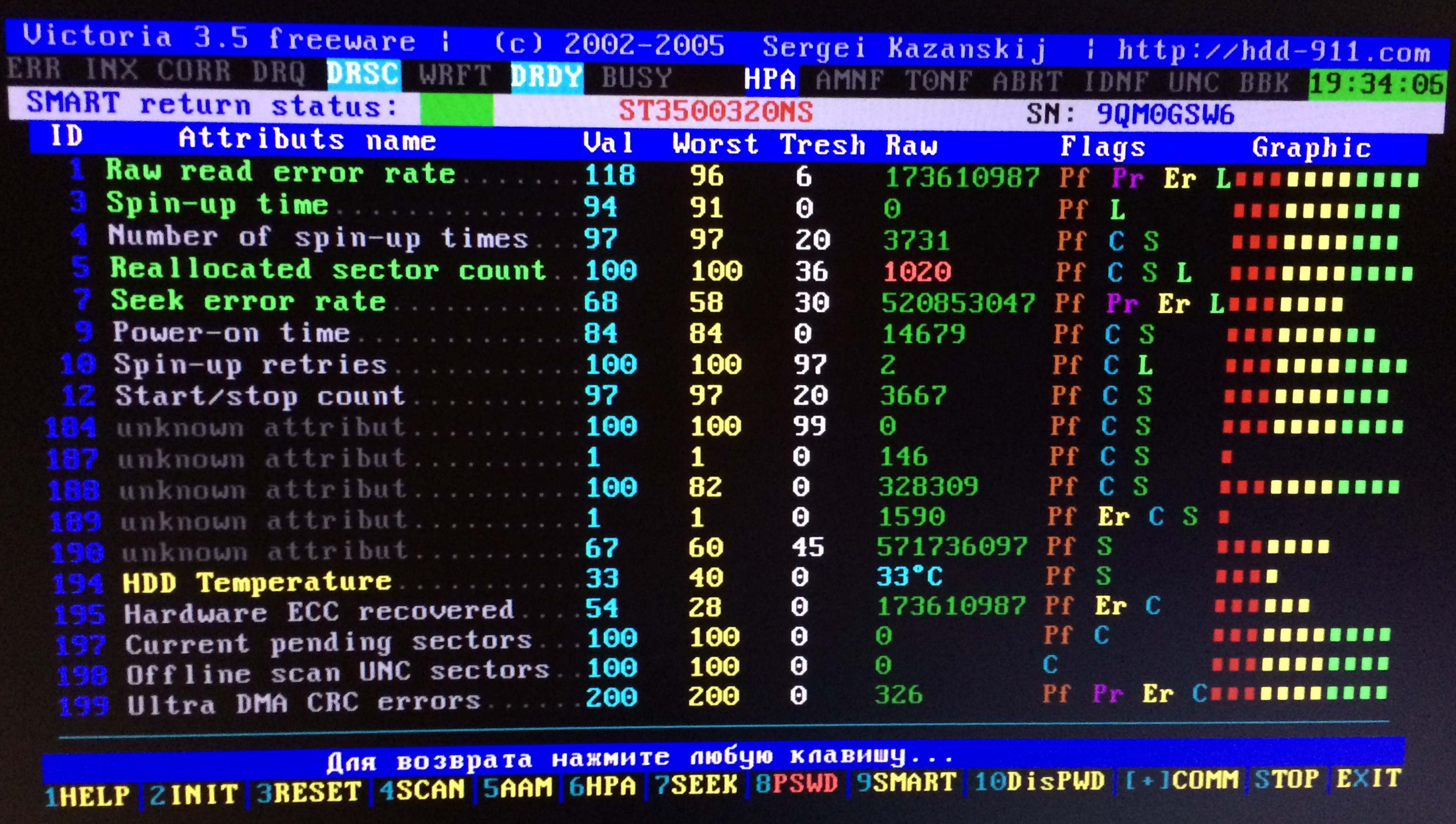Exit Victoria via the EXIT label
This screenshot has width=1456, height=824.
pos(1368,778)
